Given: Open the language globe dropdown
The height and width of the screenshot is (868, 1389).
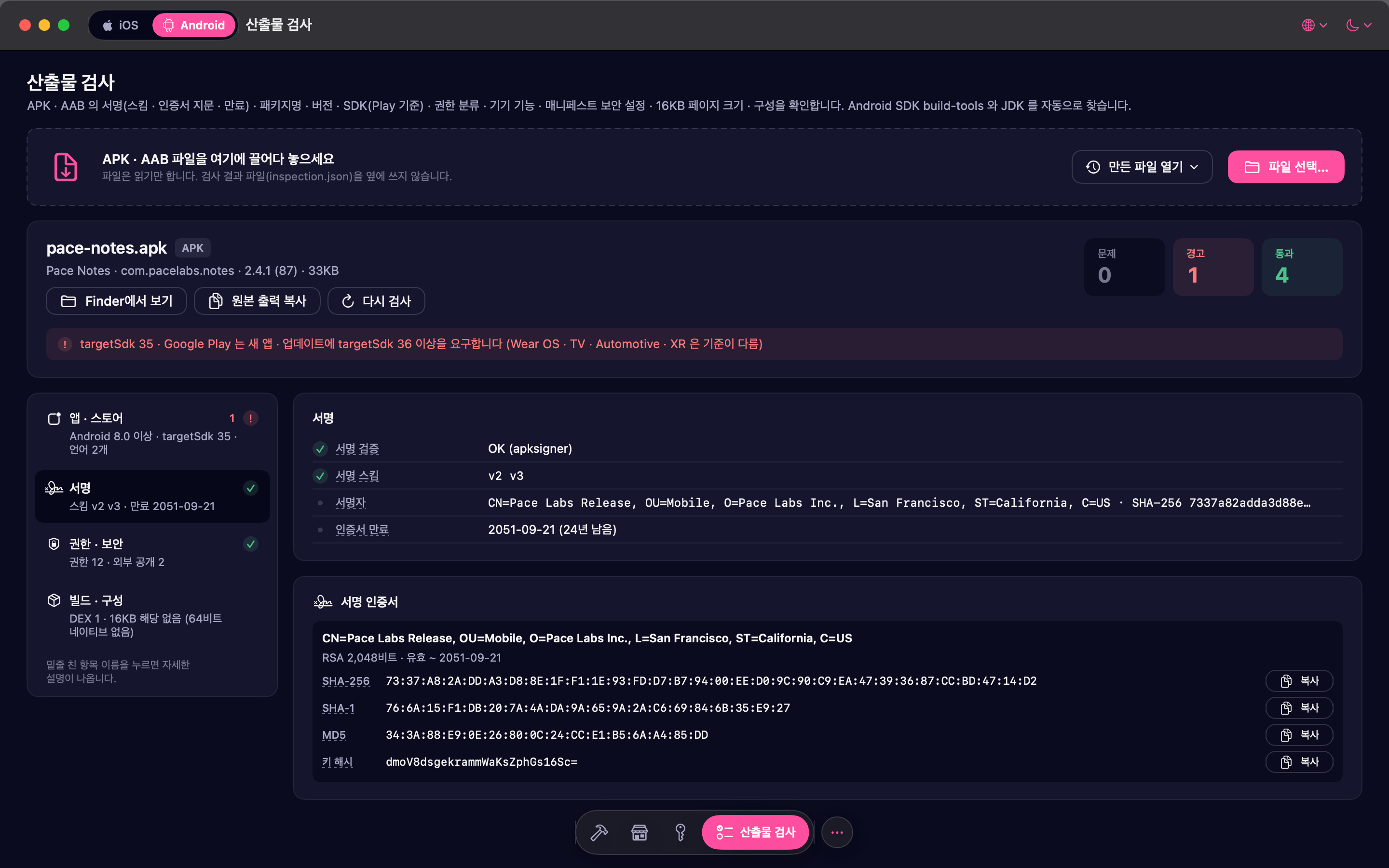Looking at the screenshot, I should click(1314, 25).
